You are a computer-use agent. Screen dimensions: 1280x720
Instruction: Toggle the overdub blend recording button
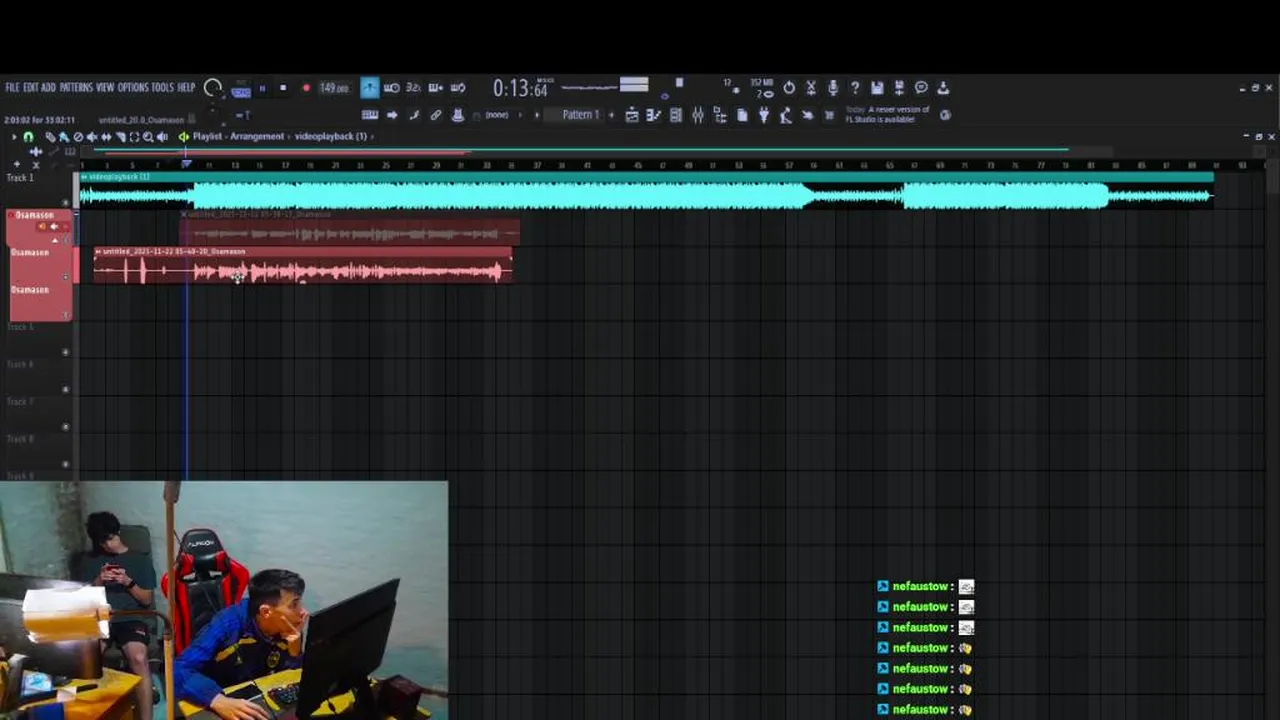(436, 88)
